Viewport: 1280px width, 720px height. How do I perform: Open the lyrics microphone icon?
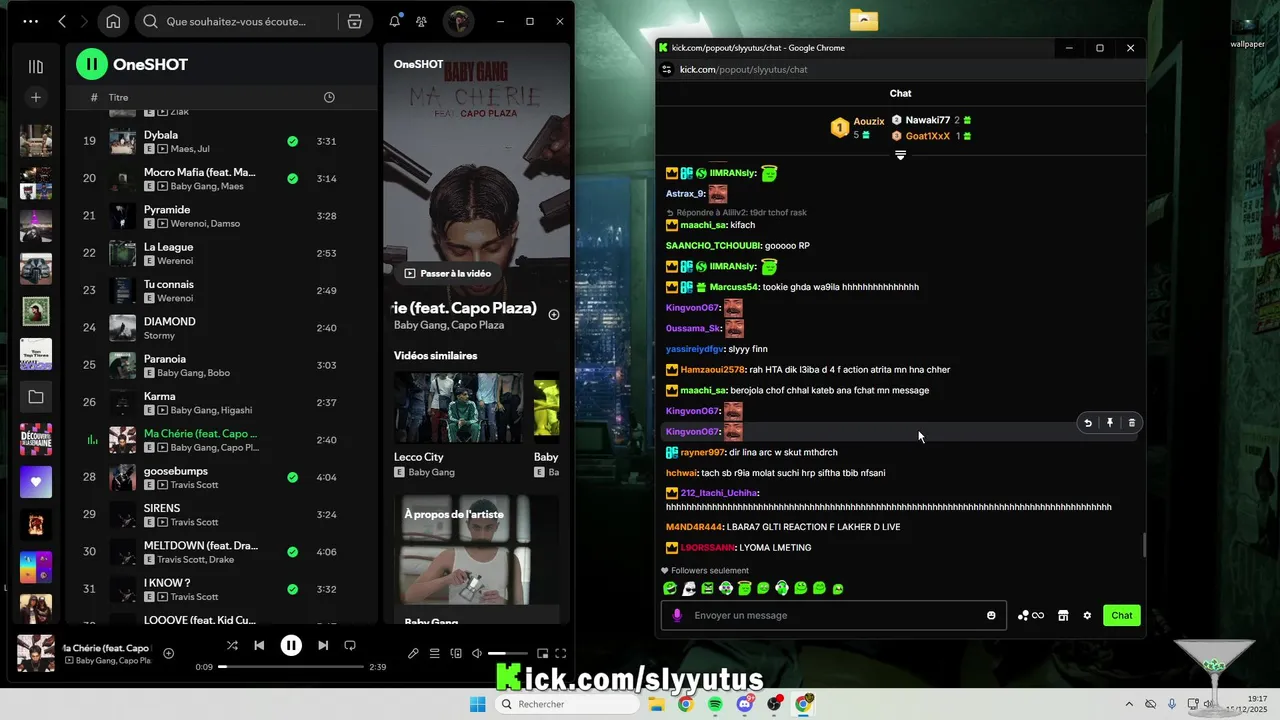[413, 653]
